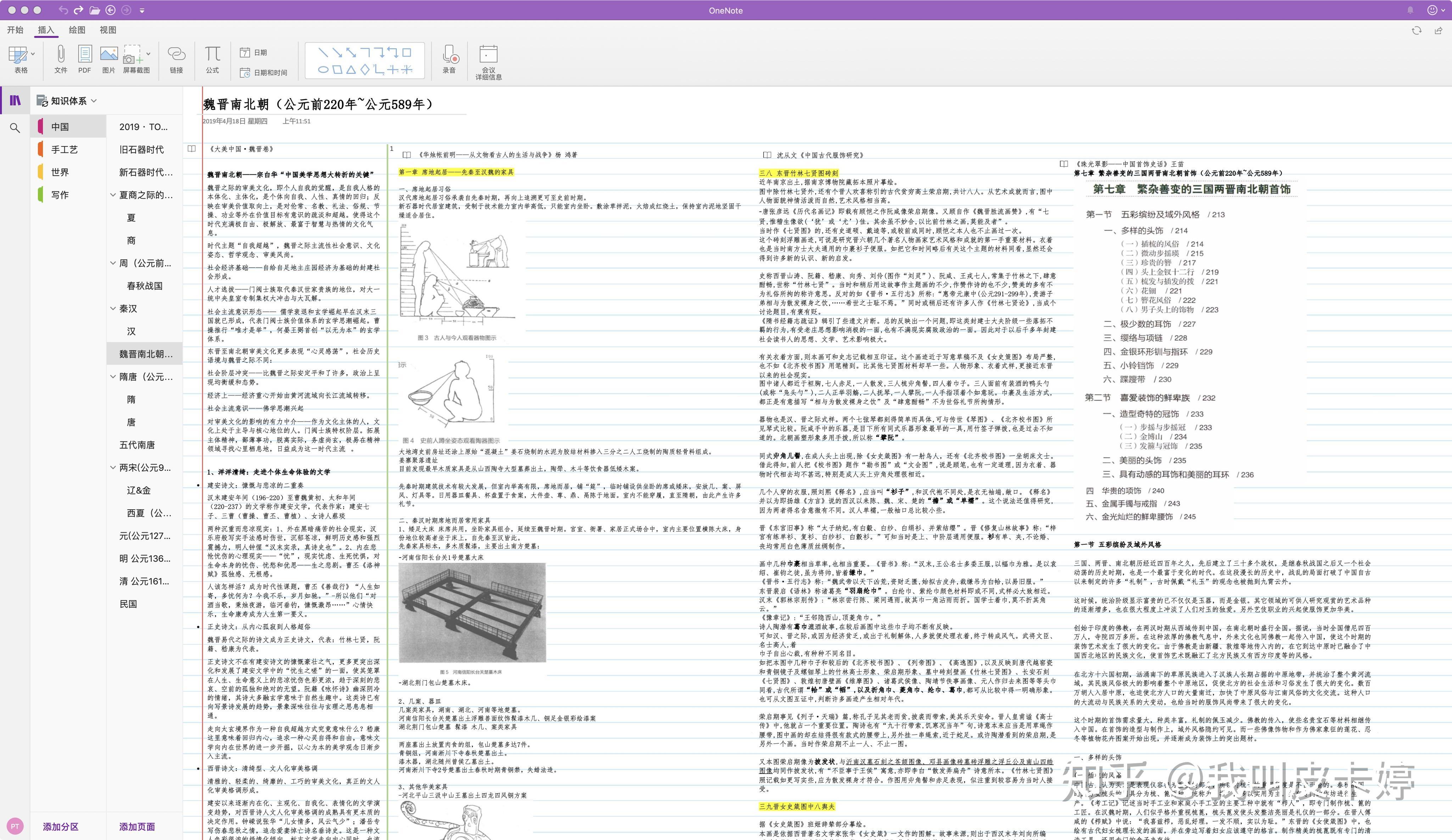Open the 春秋战国 page

click(145, 286)
